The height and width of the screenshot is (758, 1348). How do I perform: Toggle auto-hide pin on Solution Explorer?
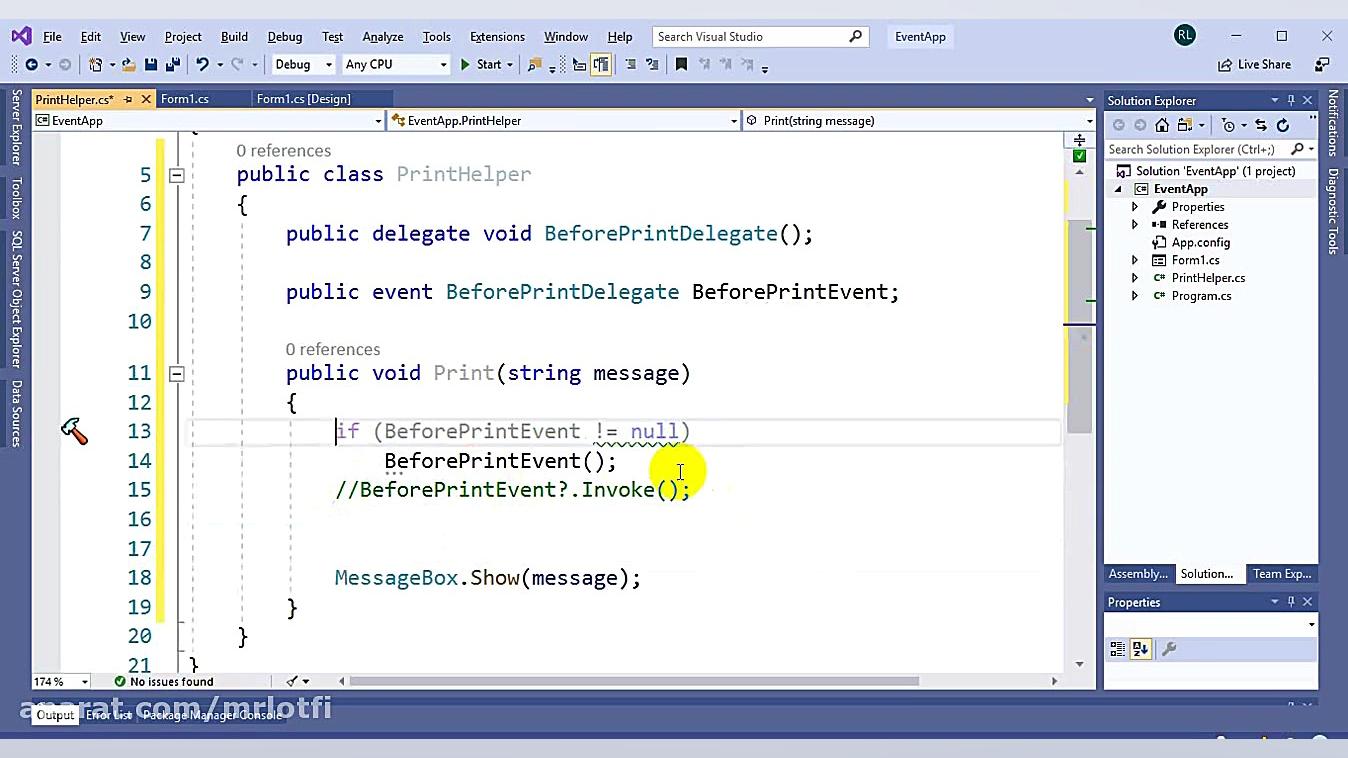click(1291, 100)
